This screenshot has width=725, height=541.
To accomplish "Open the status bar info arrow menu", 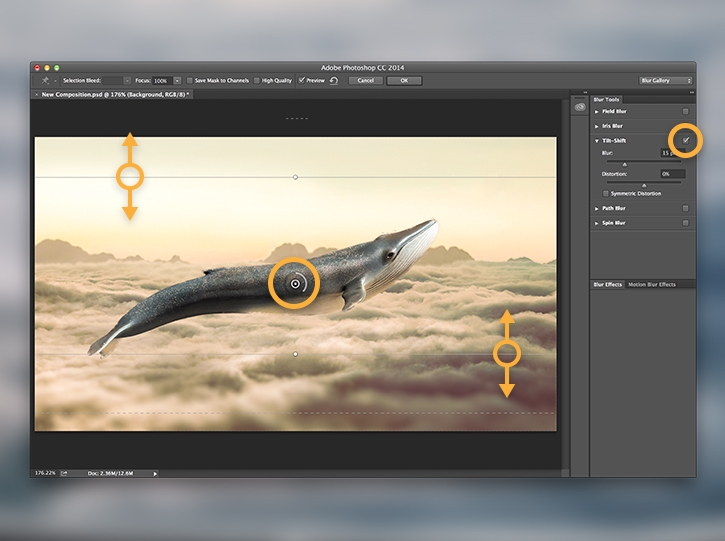I will [155, 473].
